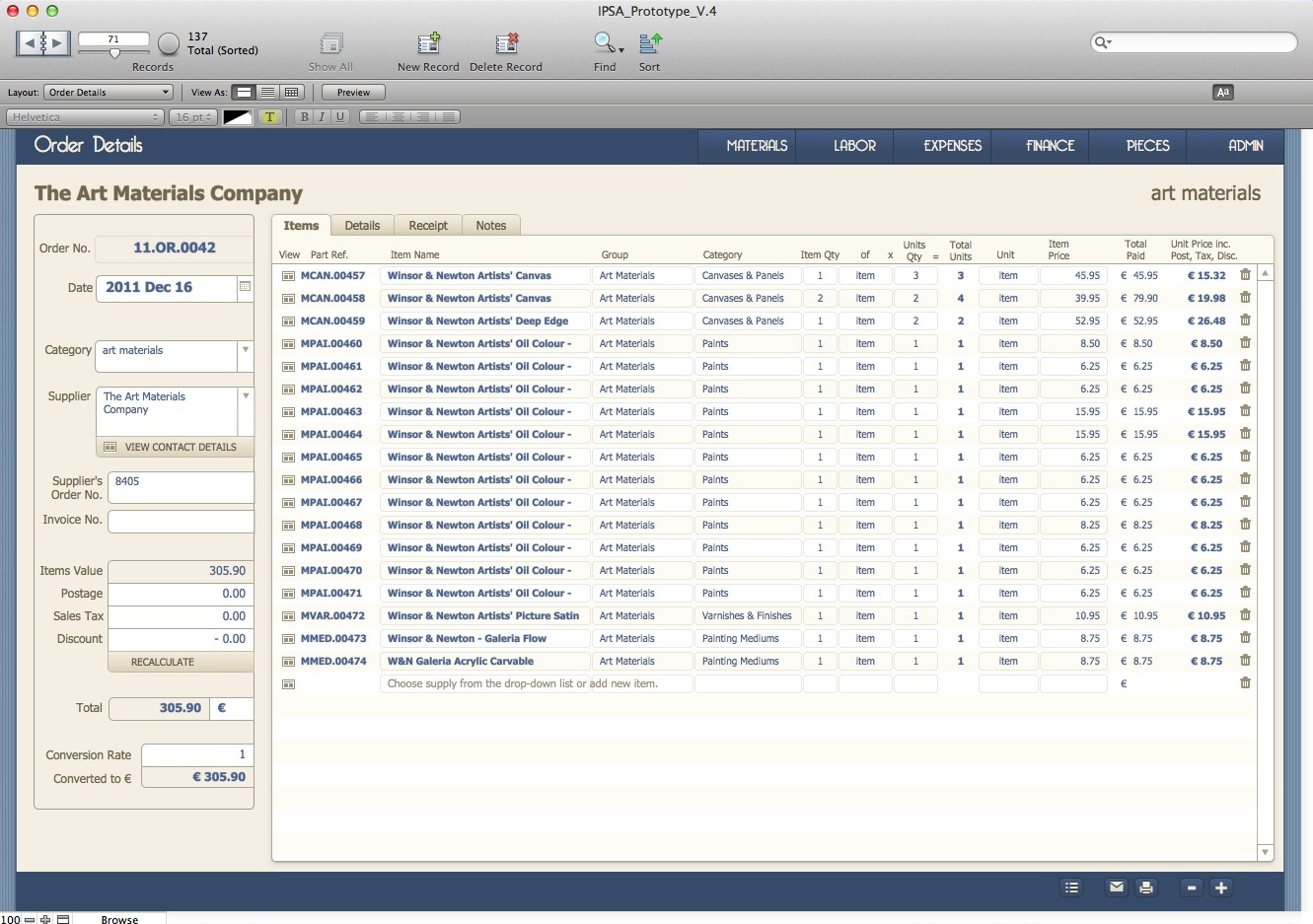This screenshot has width=1313, height=924.
Task: Open the 16 pt font size dropdown
Action: [193, 117]
